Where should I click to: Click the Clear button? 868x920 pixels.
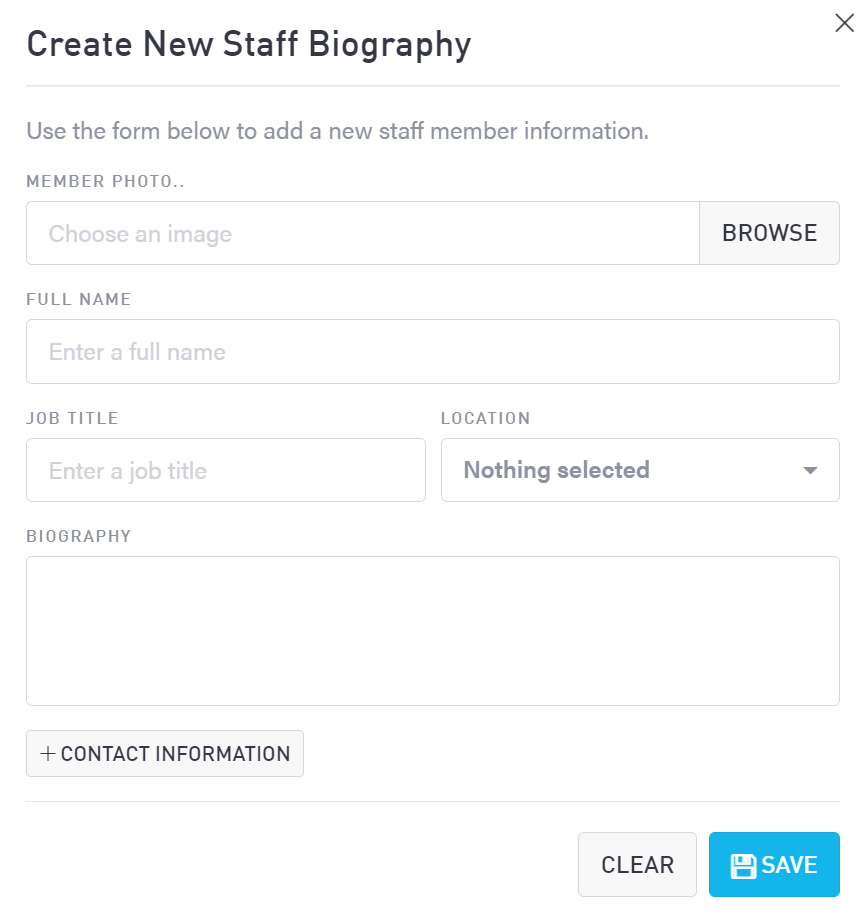click(637, 865)
